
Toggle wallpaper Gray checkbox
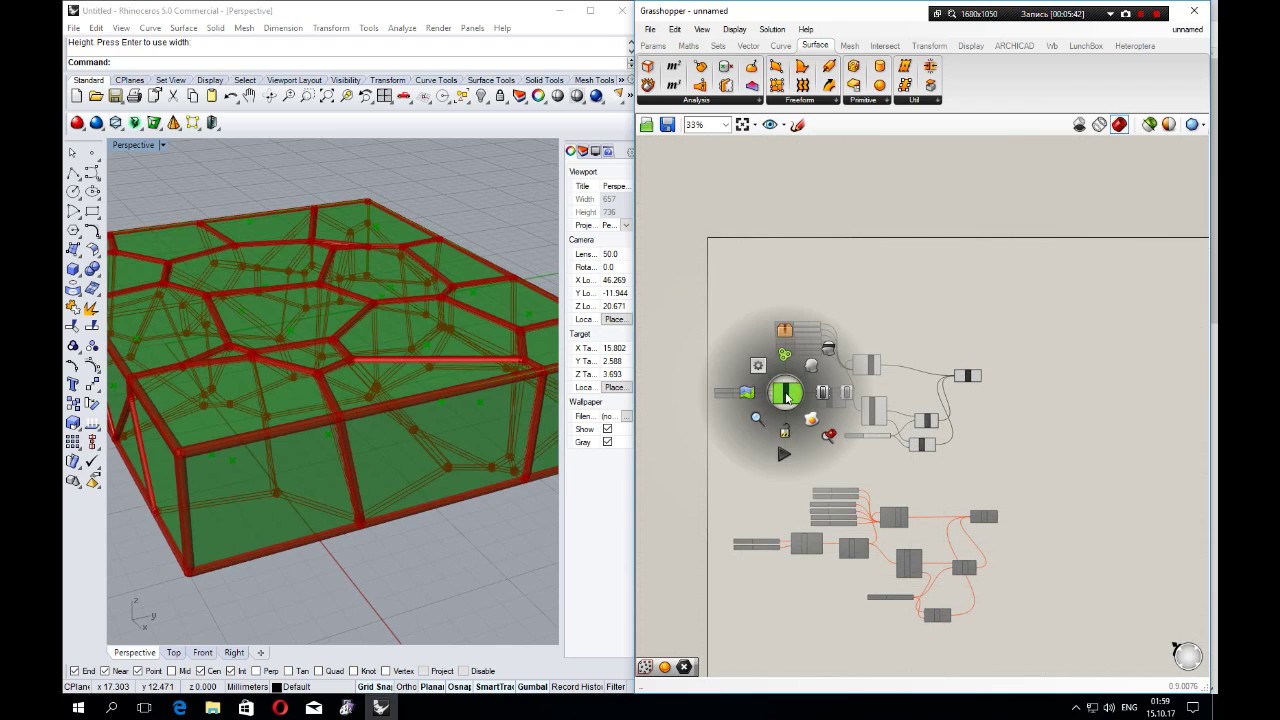[607, 442]
